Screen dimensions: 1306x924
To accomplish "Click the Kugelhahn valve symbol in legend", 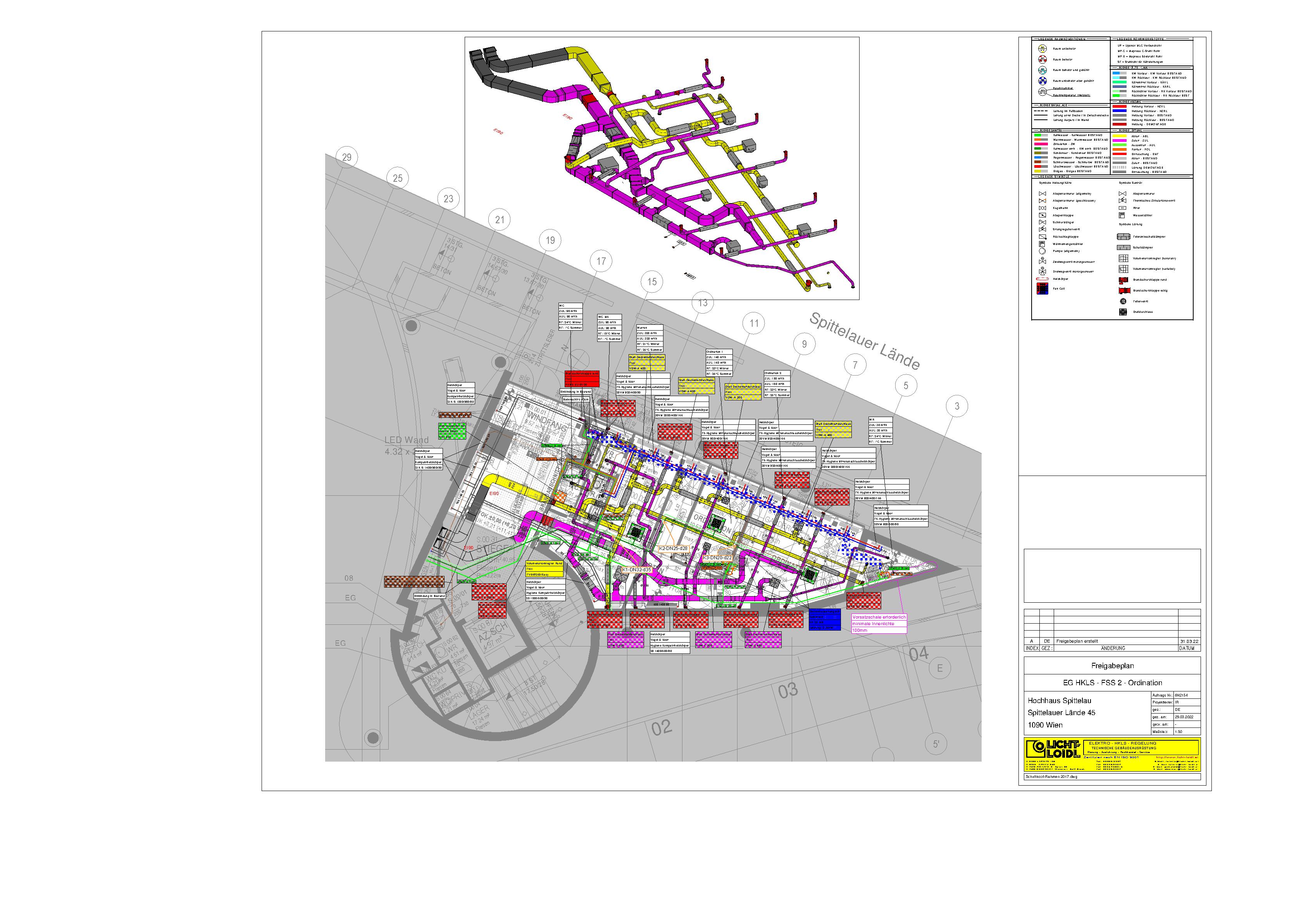I will click(1042, 208).
